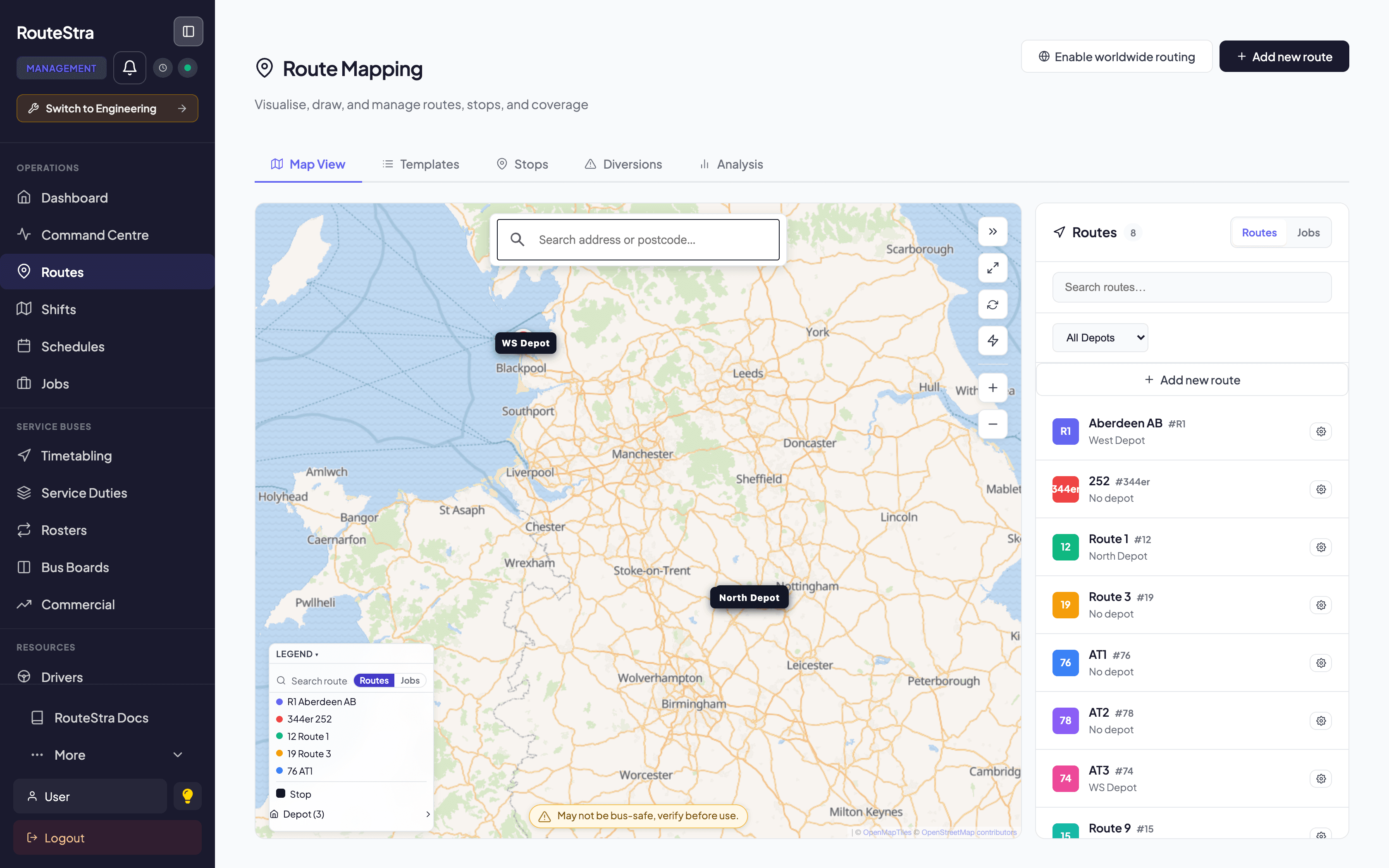Open settings gear for Route 1

pos(1321,547)
